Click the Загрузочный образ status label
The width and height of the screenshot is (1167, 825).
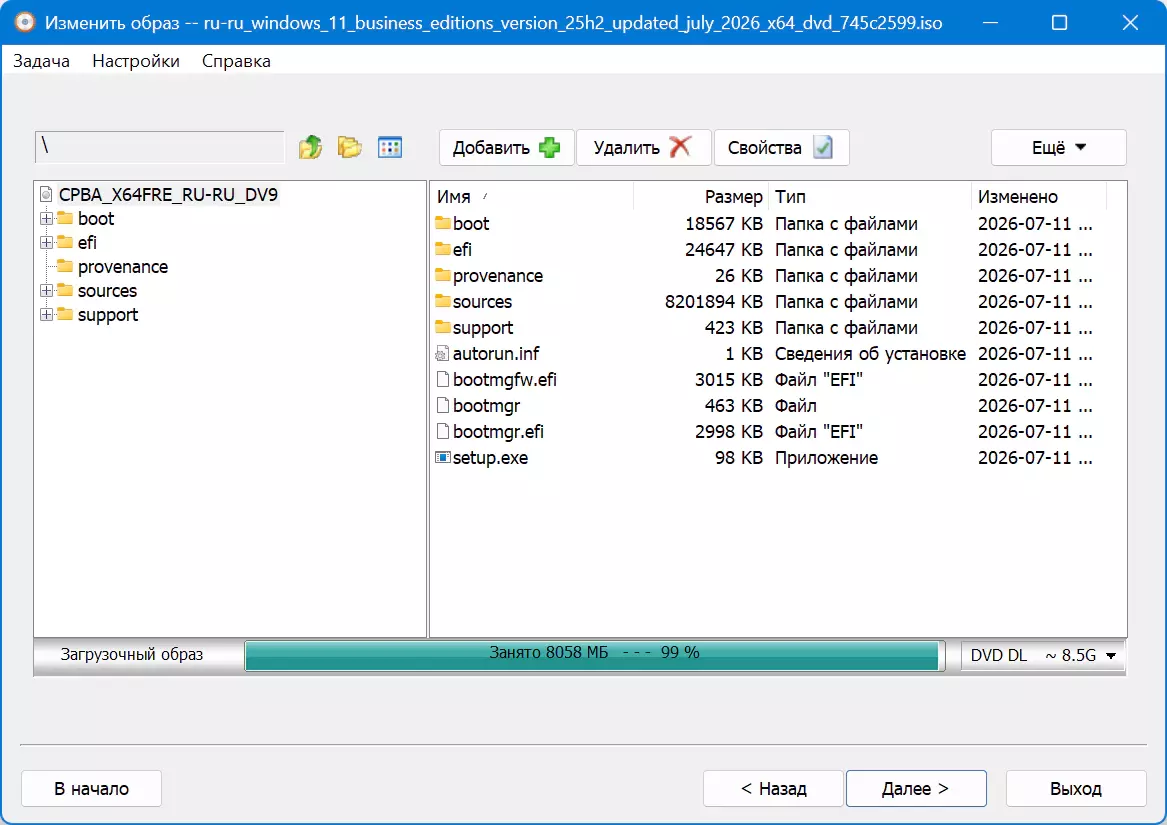132,654
